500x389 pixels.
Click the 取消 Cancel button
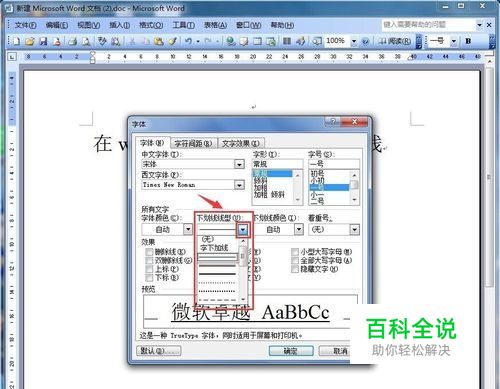(x=335, y=351)
